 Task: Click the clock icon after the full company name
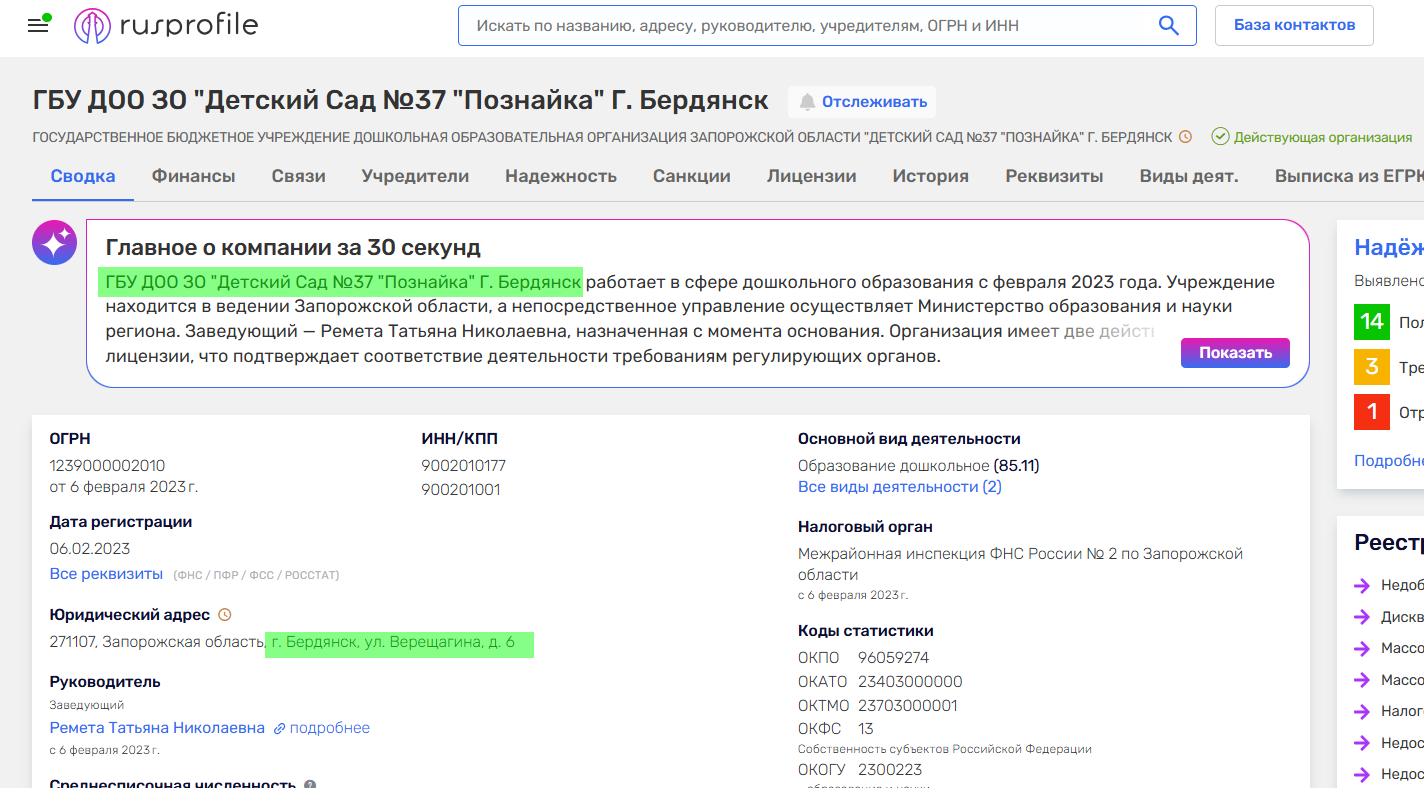(x=1186, y=137)
